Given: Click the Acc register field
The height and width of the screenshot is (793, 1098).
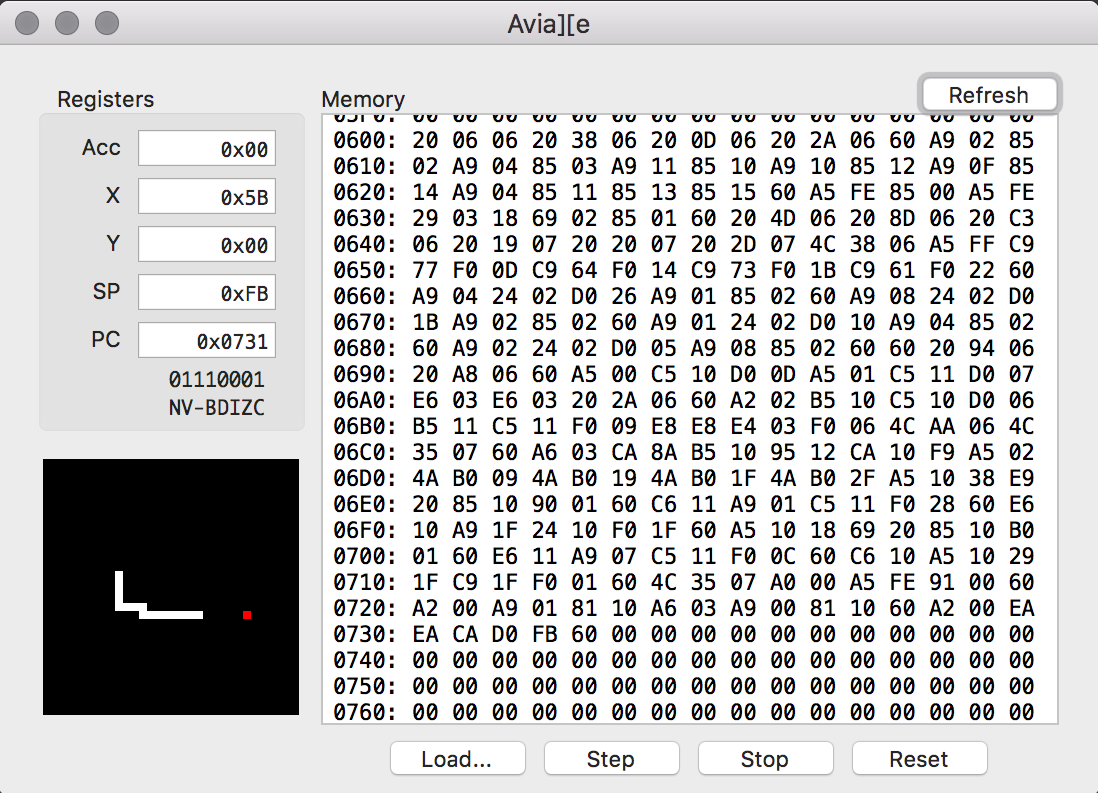Looking at the screenshot, I should tap(207, 149).
